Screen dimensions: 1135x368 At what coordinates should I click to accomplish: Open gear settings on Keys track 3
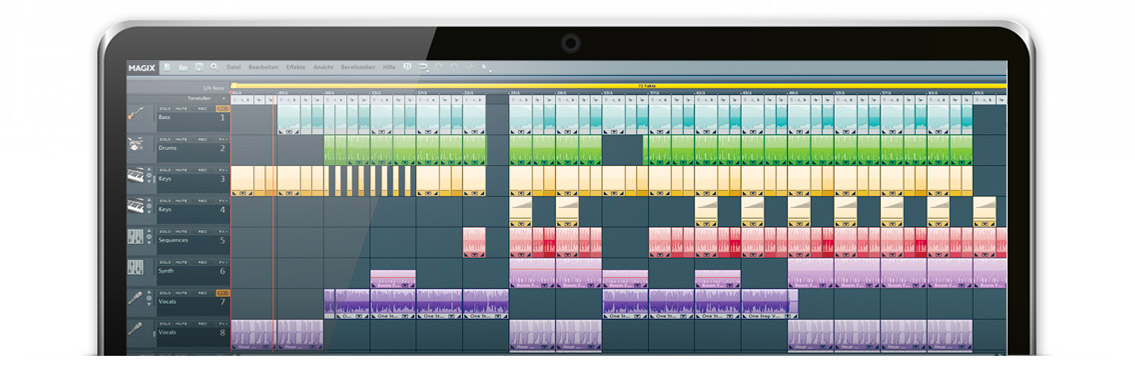pos(149,175)
